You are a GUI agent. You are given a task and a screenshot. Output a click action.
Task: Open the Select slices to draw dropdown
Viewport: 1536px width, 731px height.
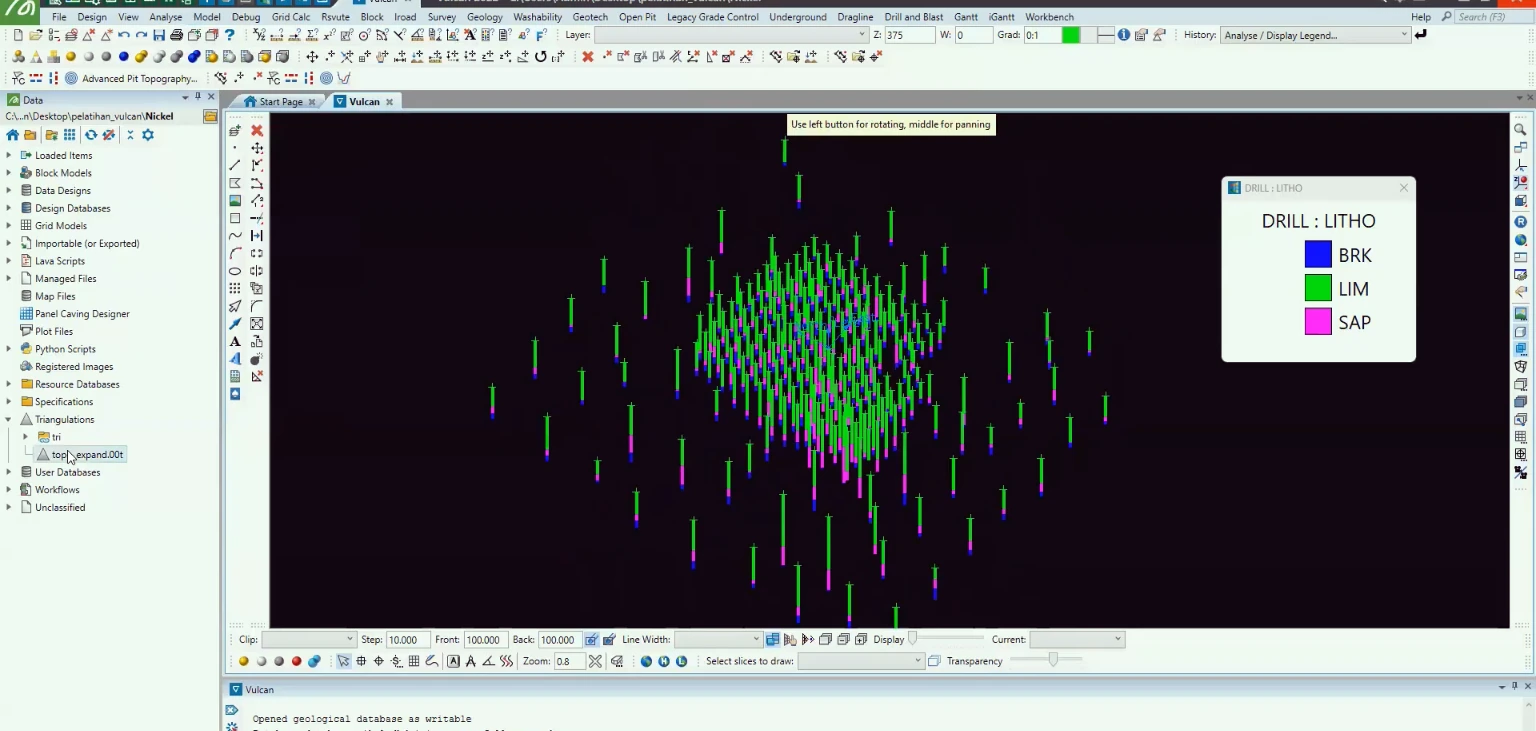[861, 661]
